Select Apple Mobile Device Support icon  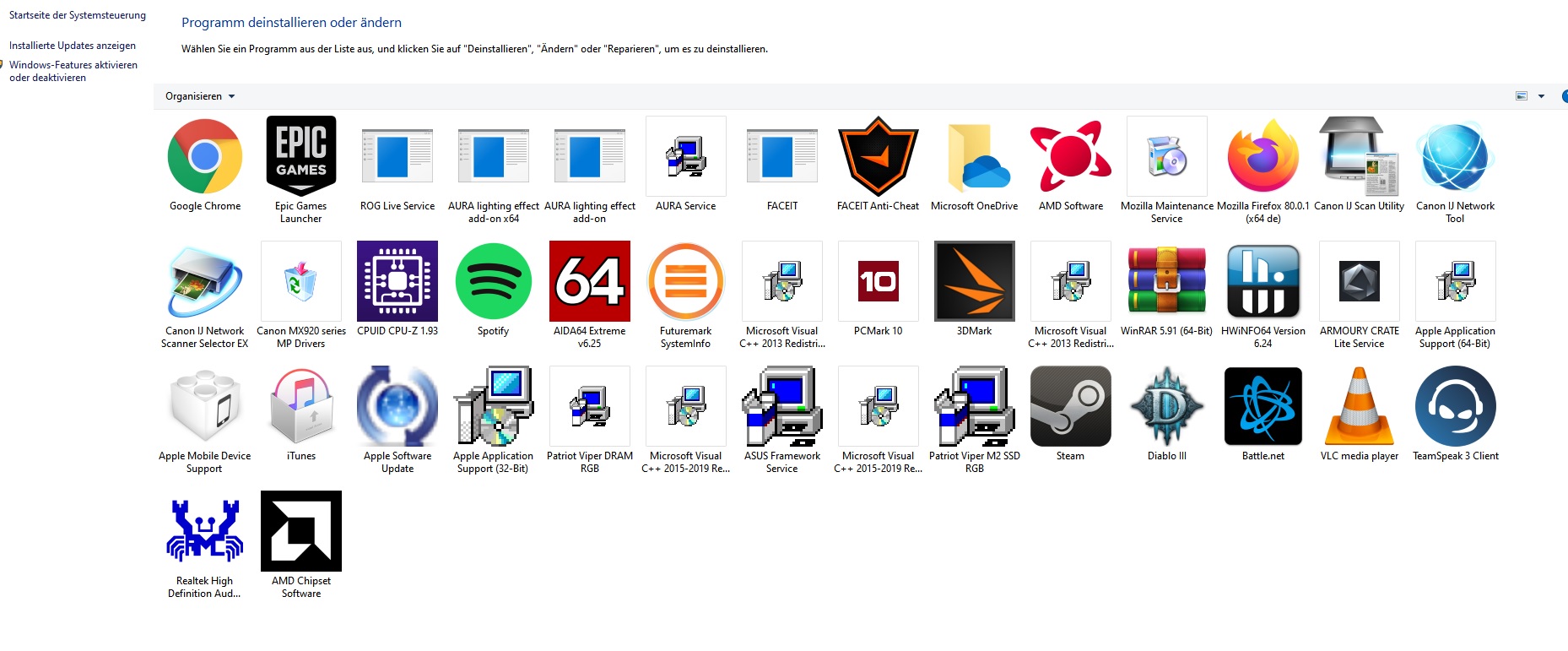[x=205, y=406]
